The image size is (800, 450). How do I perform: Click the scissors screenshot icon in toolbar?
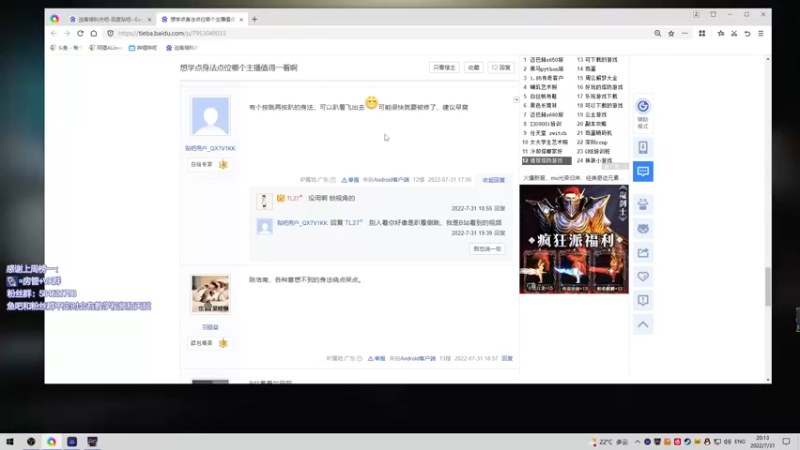pyautogui.click(x=734, y=33)
